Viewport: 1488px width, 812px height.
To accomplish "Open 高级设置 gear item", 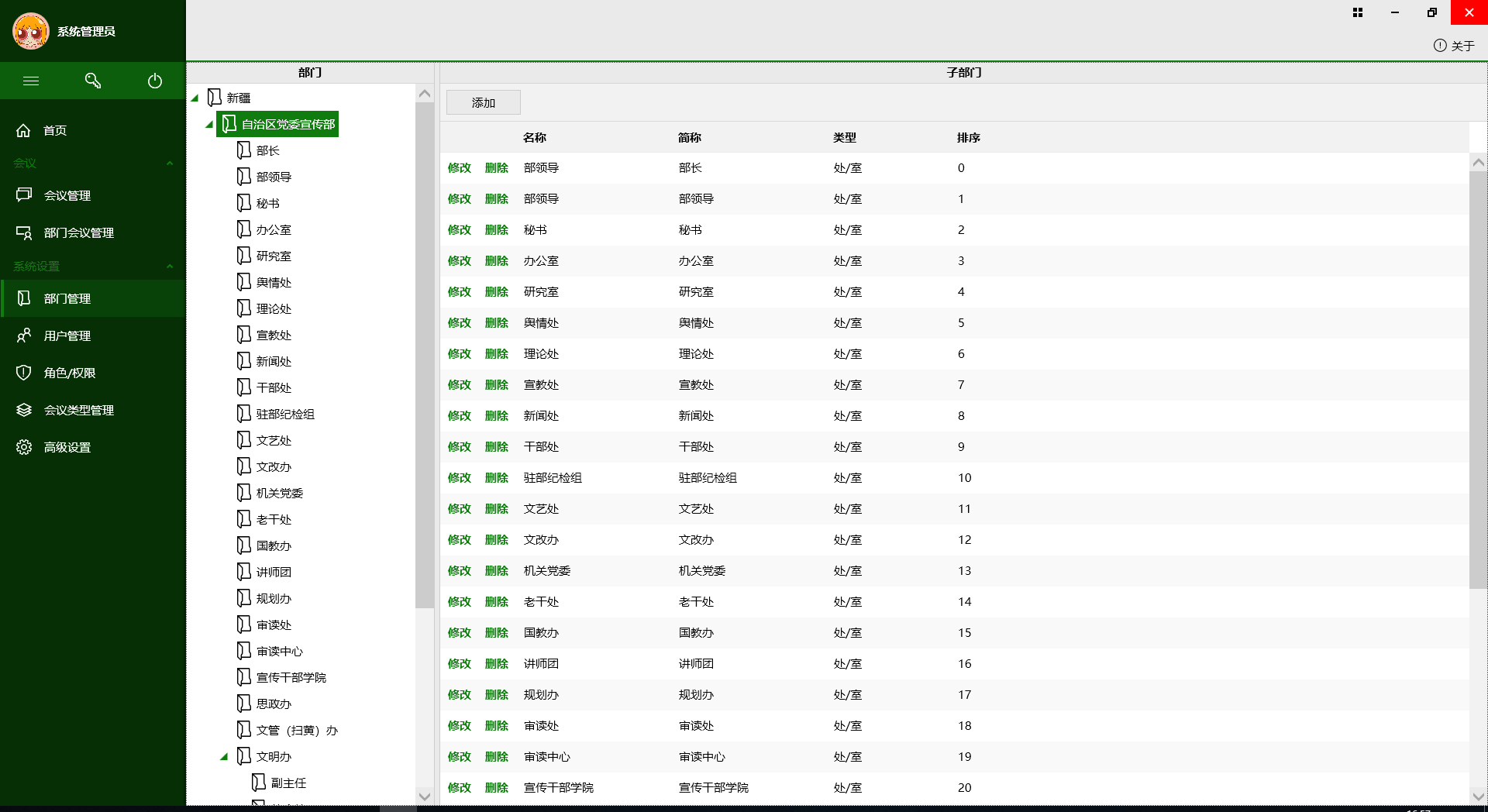I will (67, 447).
